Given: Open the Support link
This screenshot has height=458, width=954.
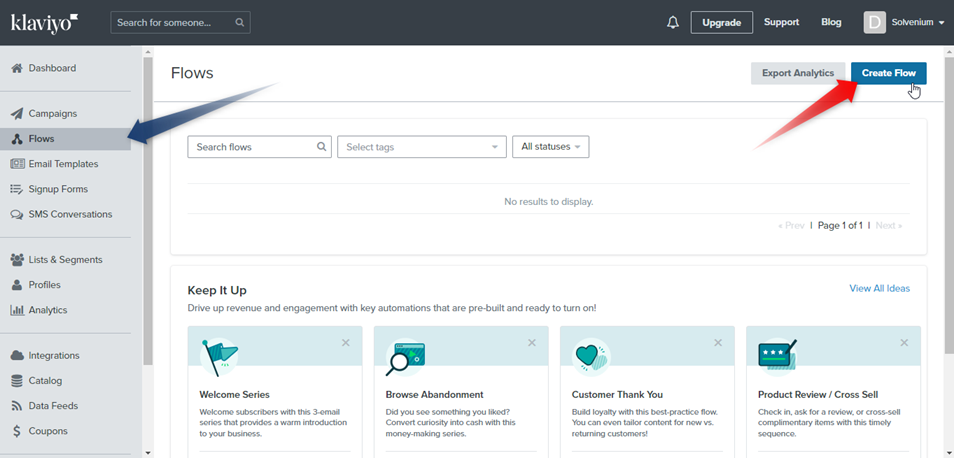Looking at the screenshot, I should pos(781,23).
